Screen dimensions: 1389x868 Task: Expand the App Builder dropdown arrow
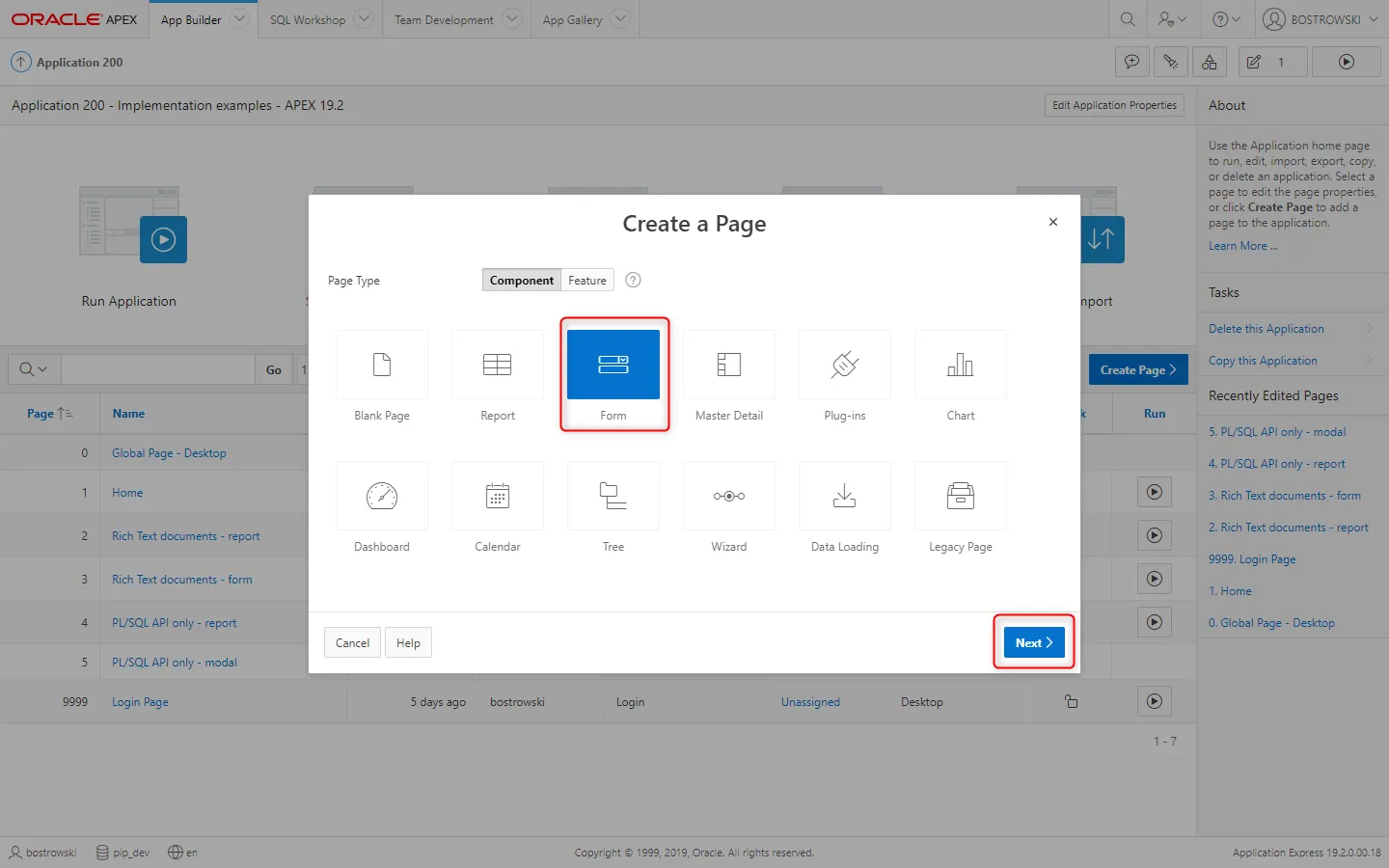[240, 19]
